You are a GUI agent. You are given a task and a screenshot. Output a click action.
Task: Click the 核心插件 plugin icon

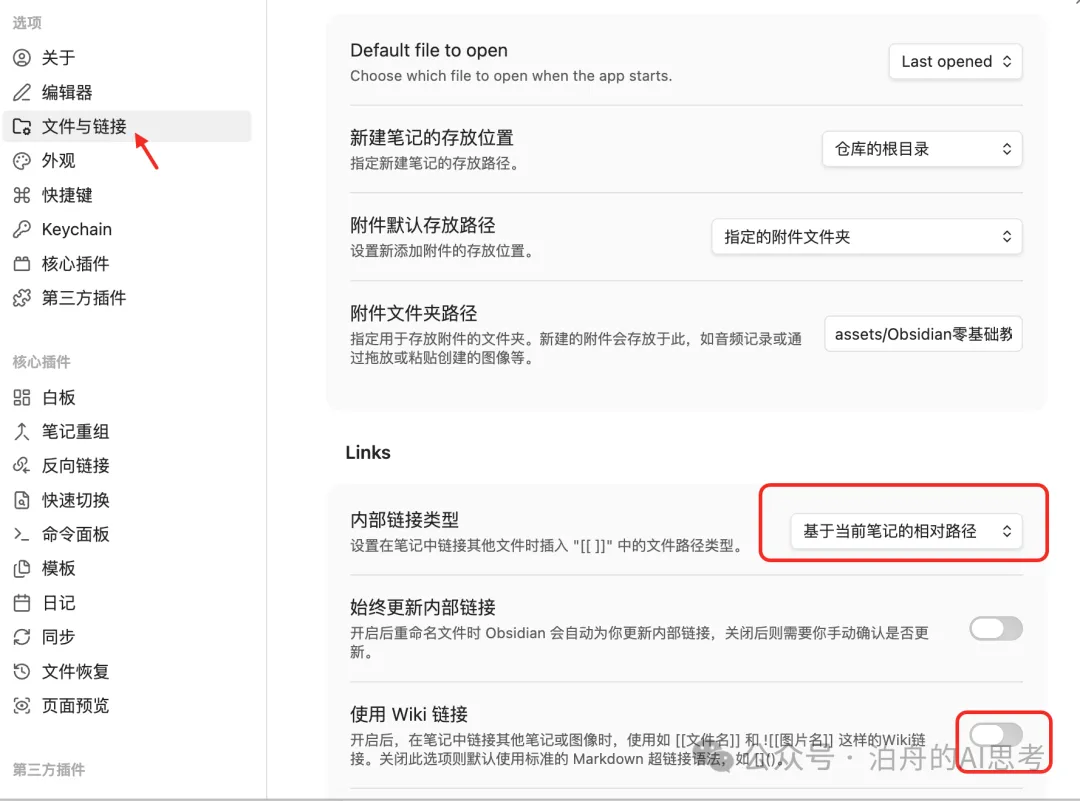[x=22, y=264]
